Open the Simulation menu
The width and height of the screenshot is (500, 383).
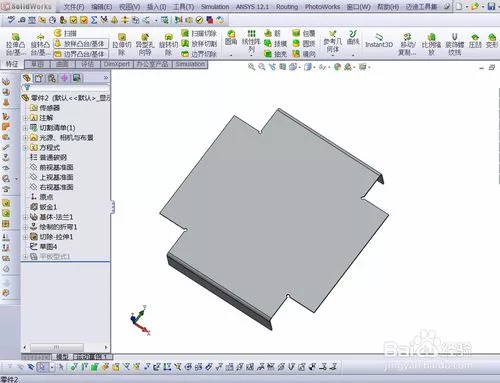tap(215, 7)
